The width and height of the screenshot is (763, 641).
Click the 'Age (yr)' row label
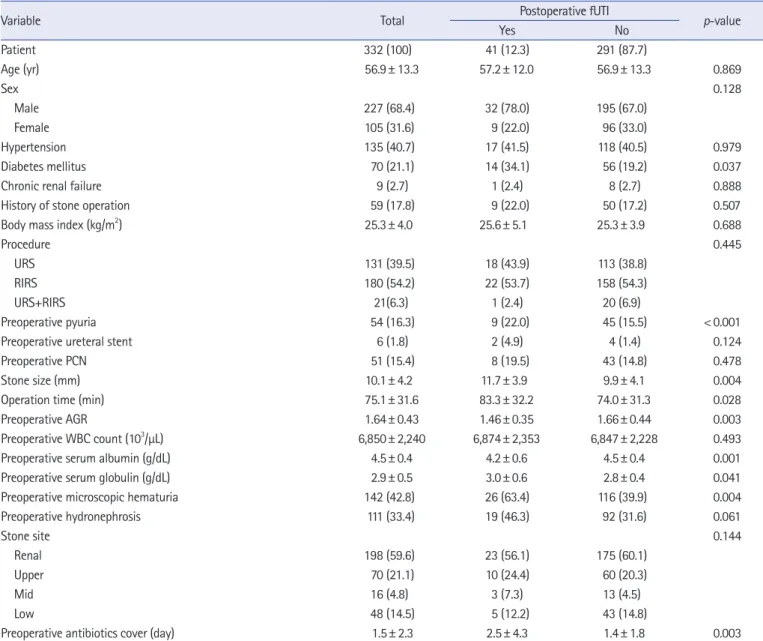click(20, 69)
